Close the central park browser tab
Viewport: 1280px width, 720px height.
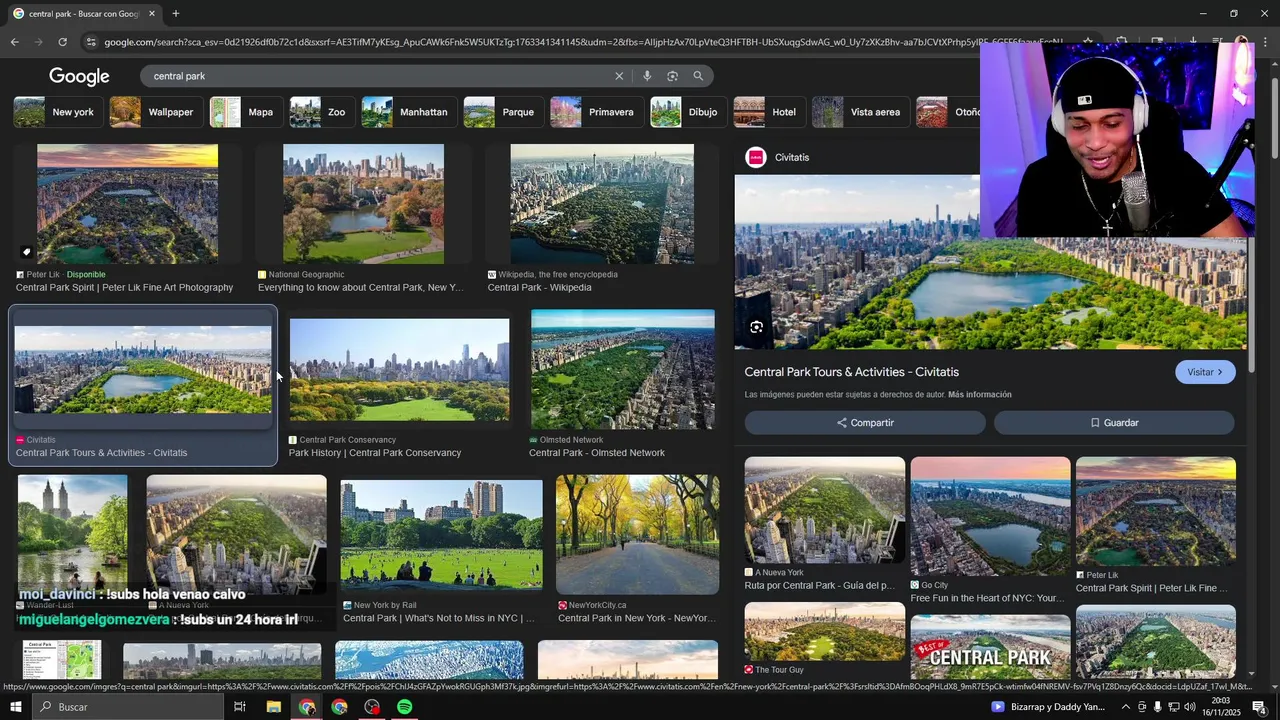click(x=152, y=14)
